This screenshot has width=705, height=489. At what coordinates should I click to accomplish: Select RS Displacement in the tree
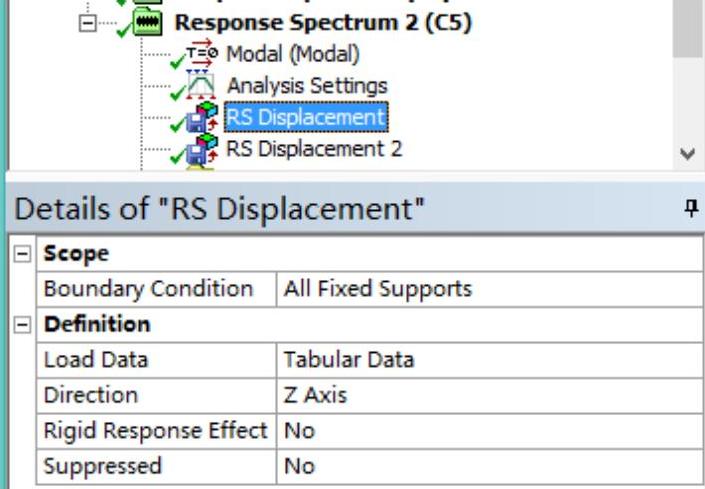[x=305, y=117]
